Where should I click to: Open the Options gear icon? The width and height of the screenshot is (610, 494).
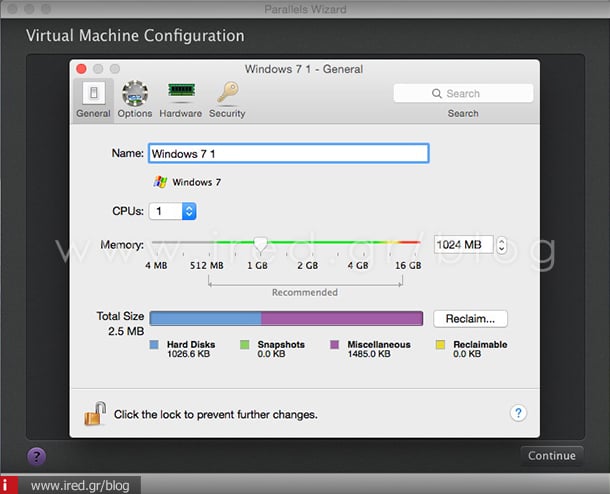point(135,93)
